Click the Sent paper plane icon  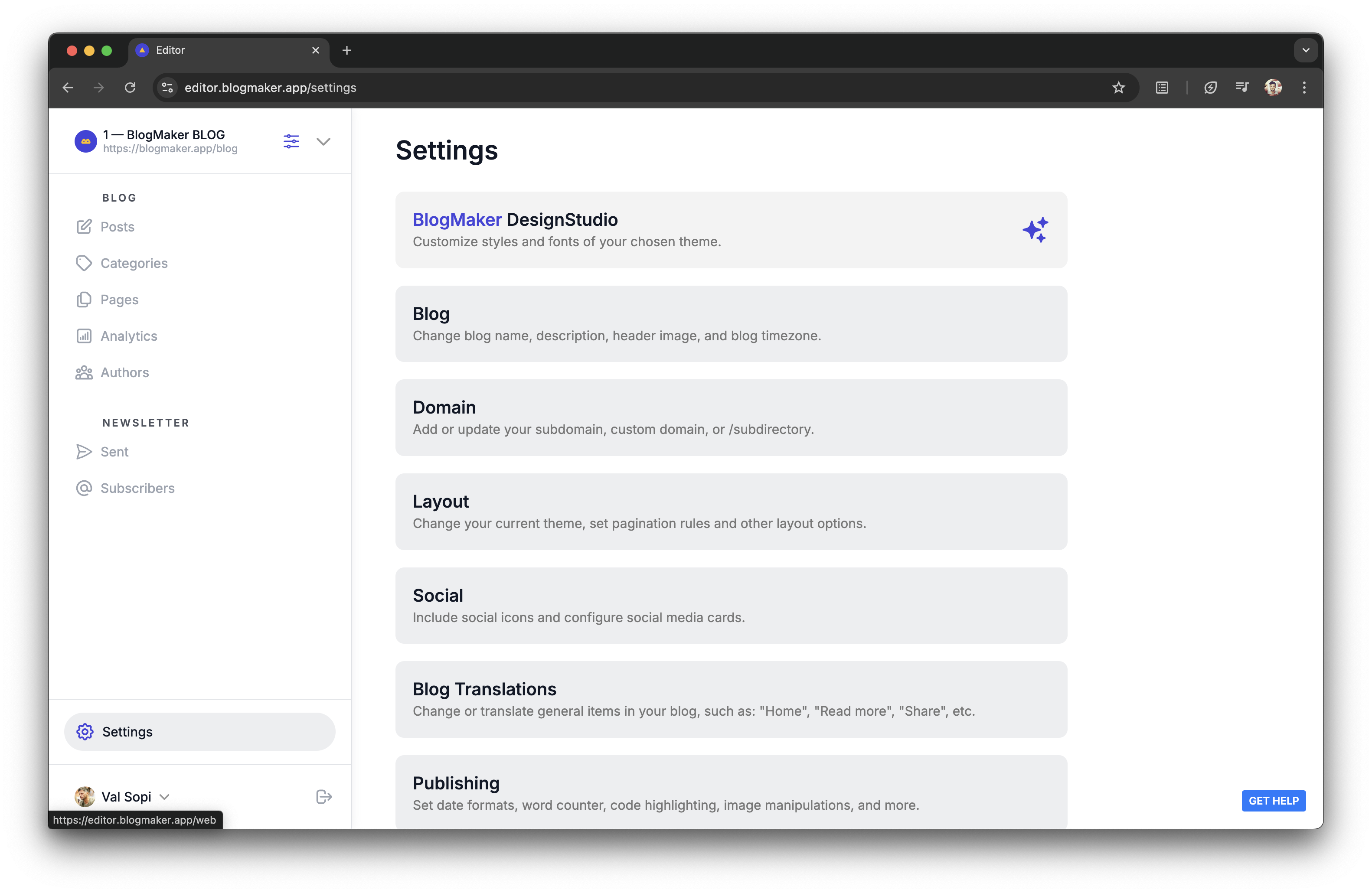coord(84,452)
